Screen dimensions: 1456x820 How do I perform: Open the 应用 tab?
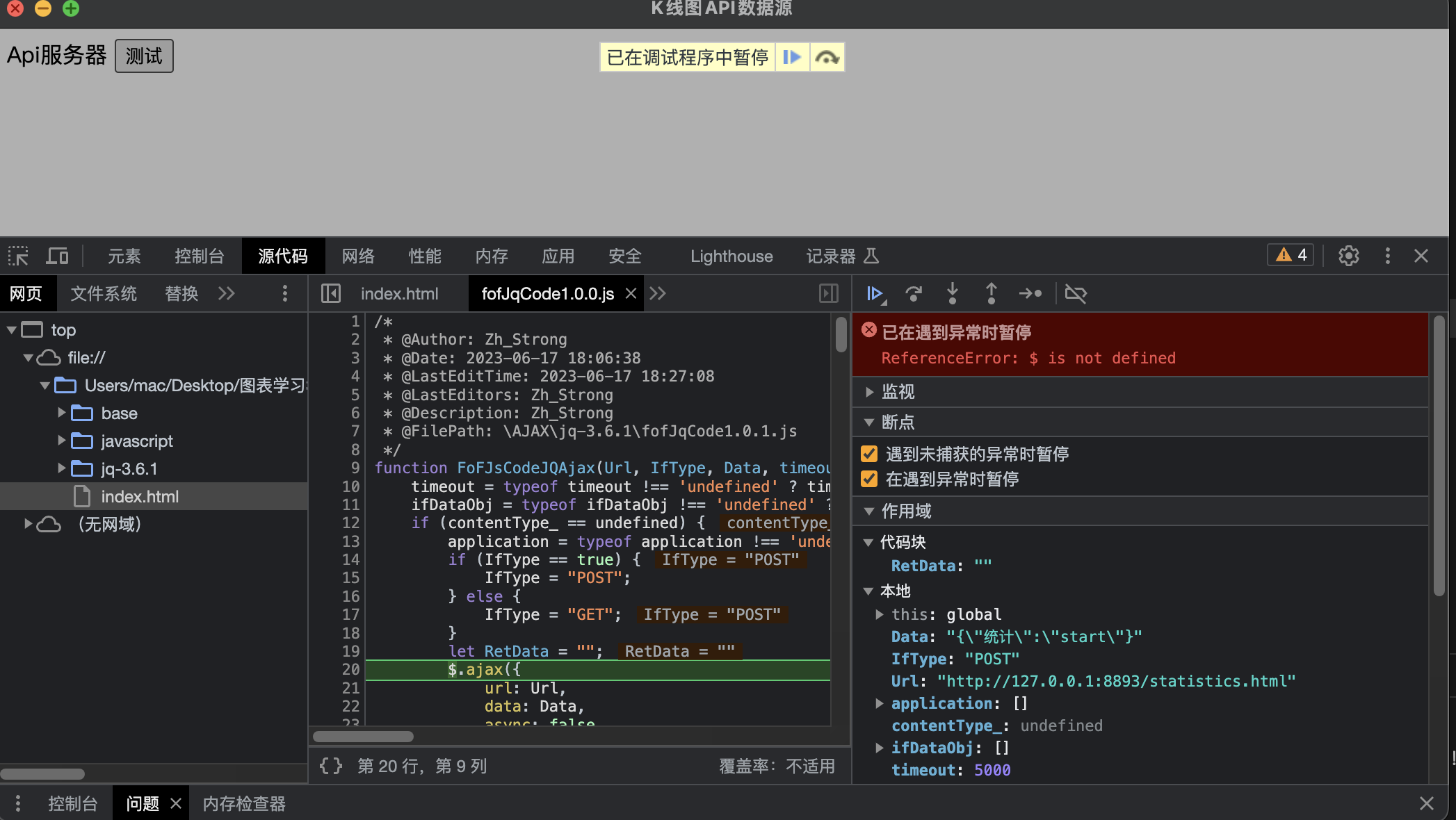[558, 256]
